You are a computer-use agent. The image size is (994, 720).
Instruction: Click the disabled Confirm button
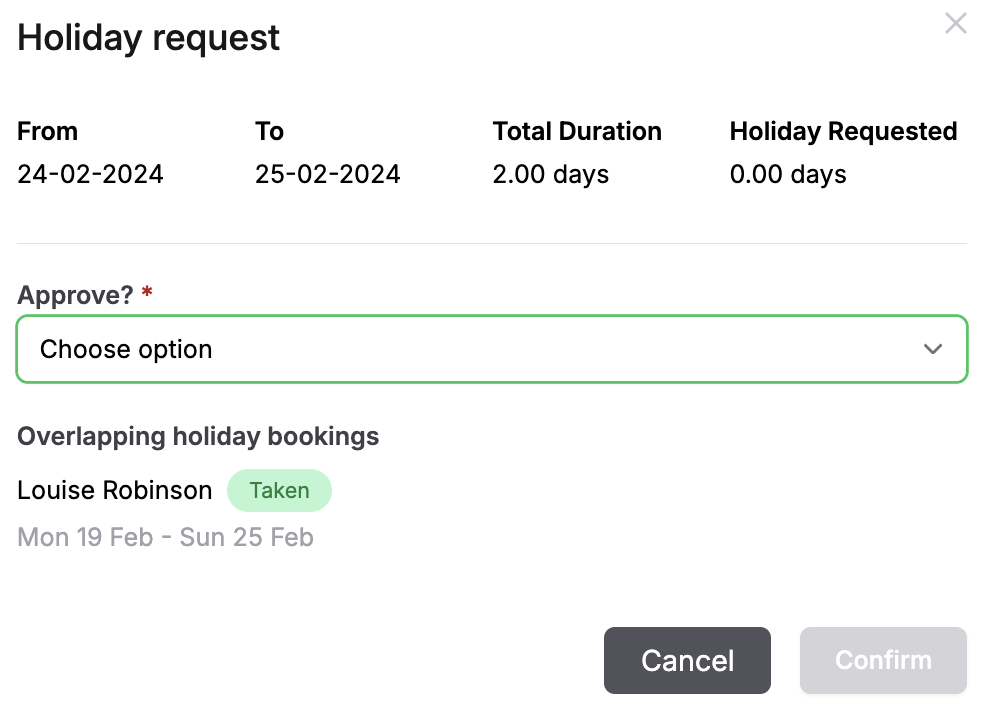882,660
